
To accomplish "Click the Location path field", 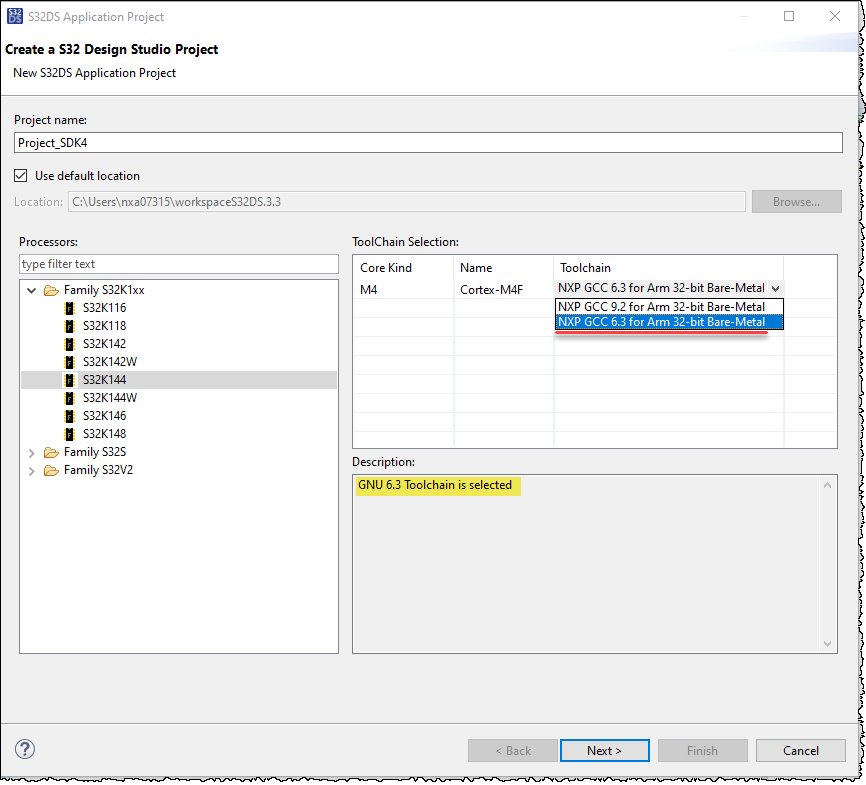I will click(406, 202).
